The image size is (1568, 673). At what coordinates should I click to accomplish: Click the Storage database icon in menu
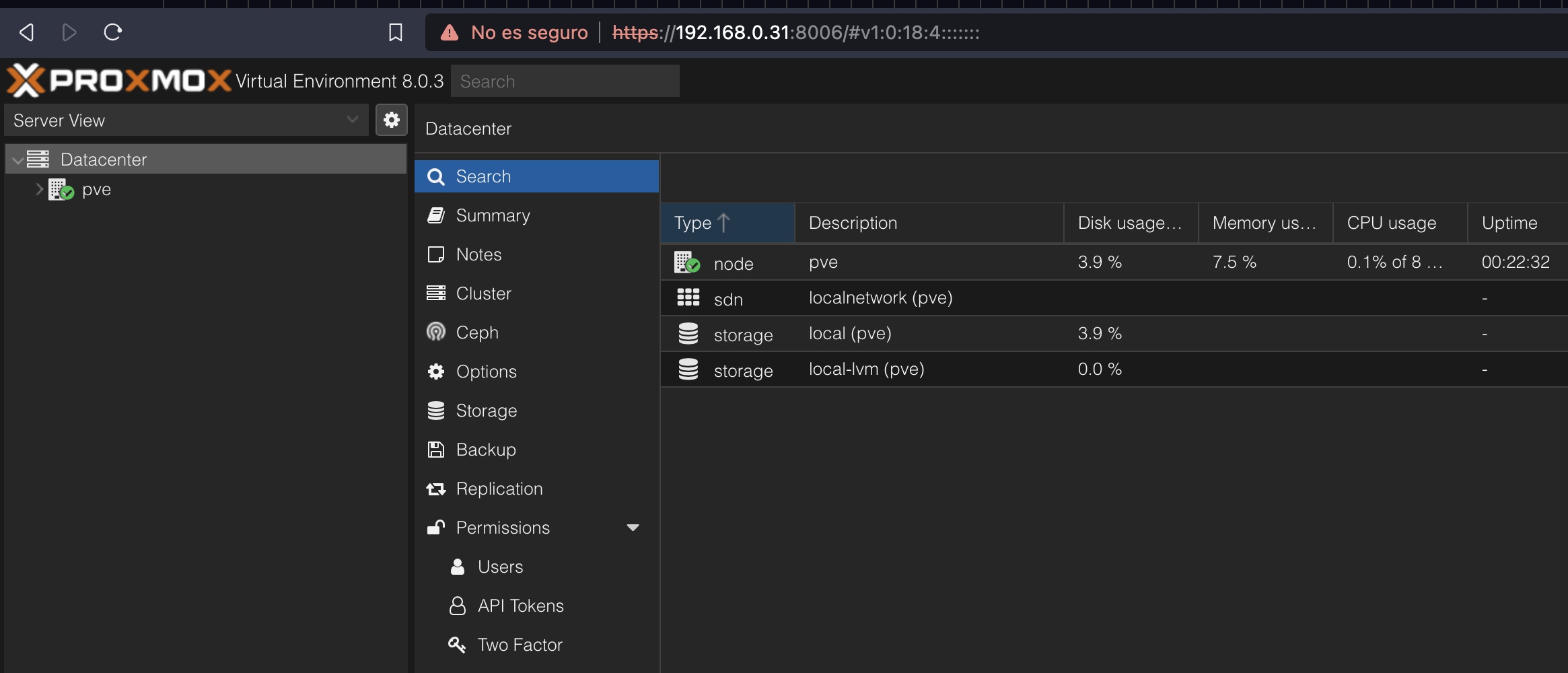(x=436, y=411)
